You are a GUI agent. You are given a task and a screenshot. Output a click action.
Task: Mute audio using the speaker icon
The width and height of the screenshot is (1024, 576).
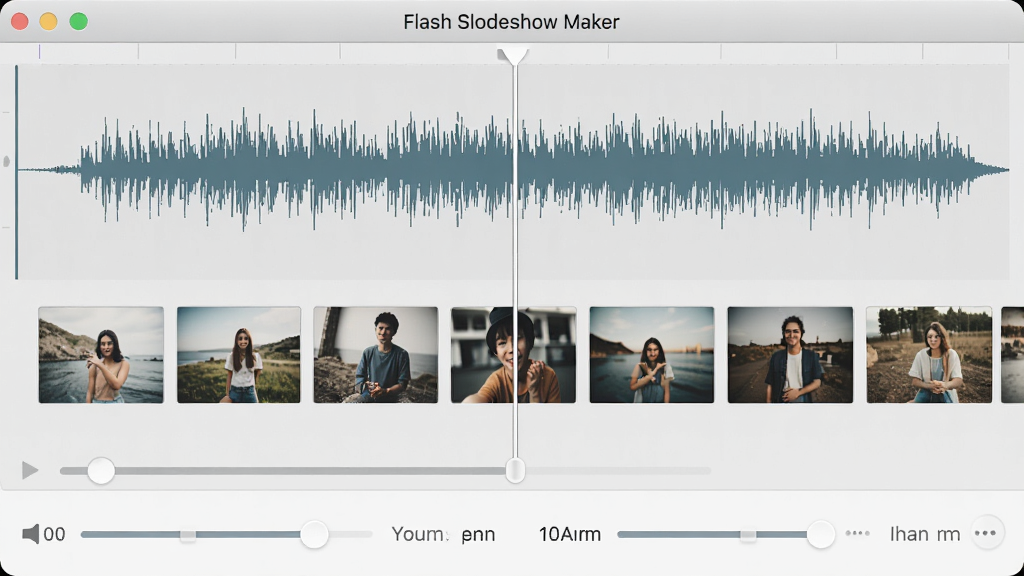coord(31,534)
